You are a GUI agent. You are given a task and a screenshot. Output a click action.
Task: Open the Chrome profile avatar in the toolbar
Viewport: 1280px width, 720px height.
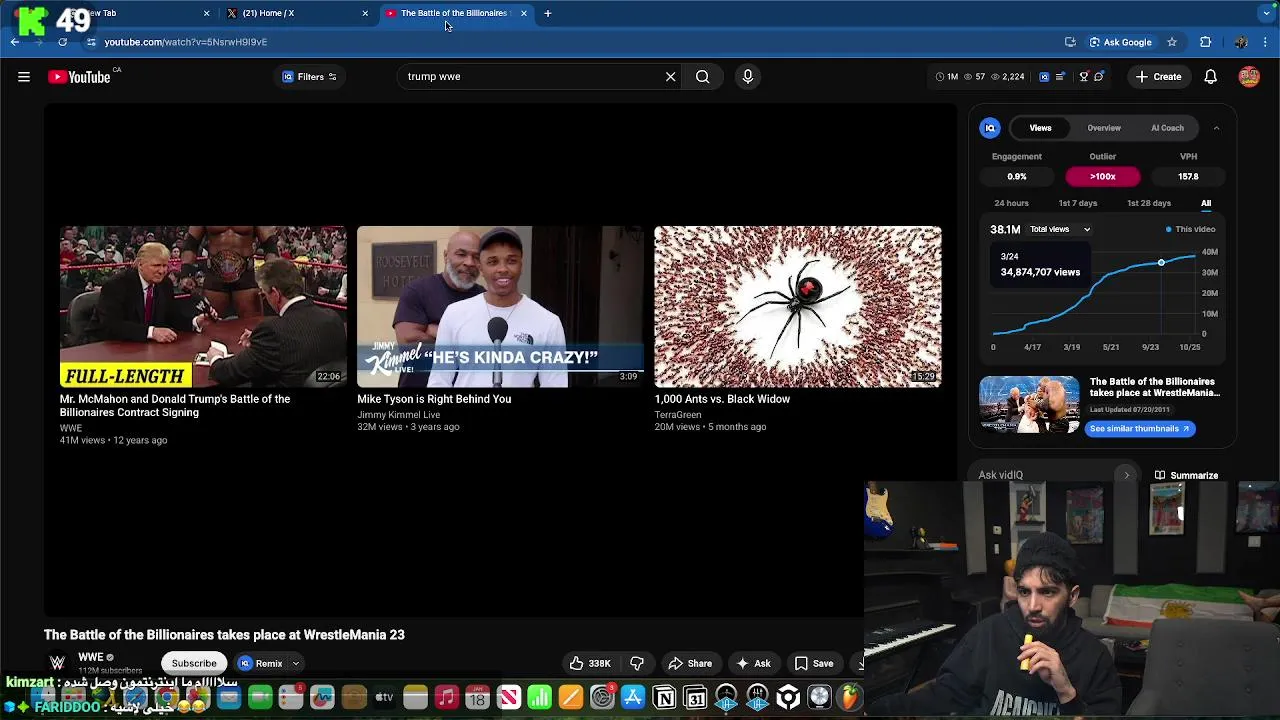pyautogui.click(x=1241, y=42)
